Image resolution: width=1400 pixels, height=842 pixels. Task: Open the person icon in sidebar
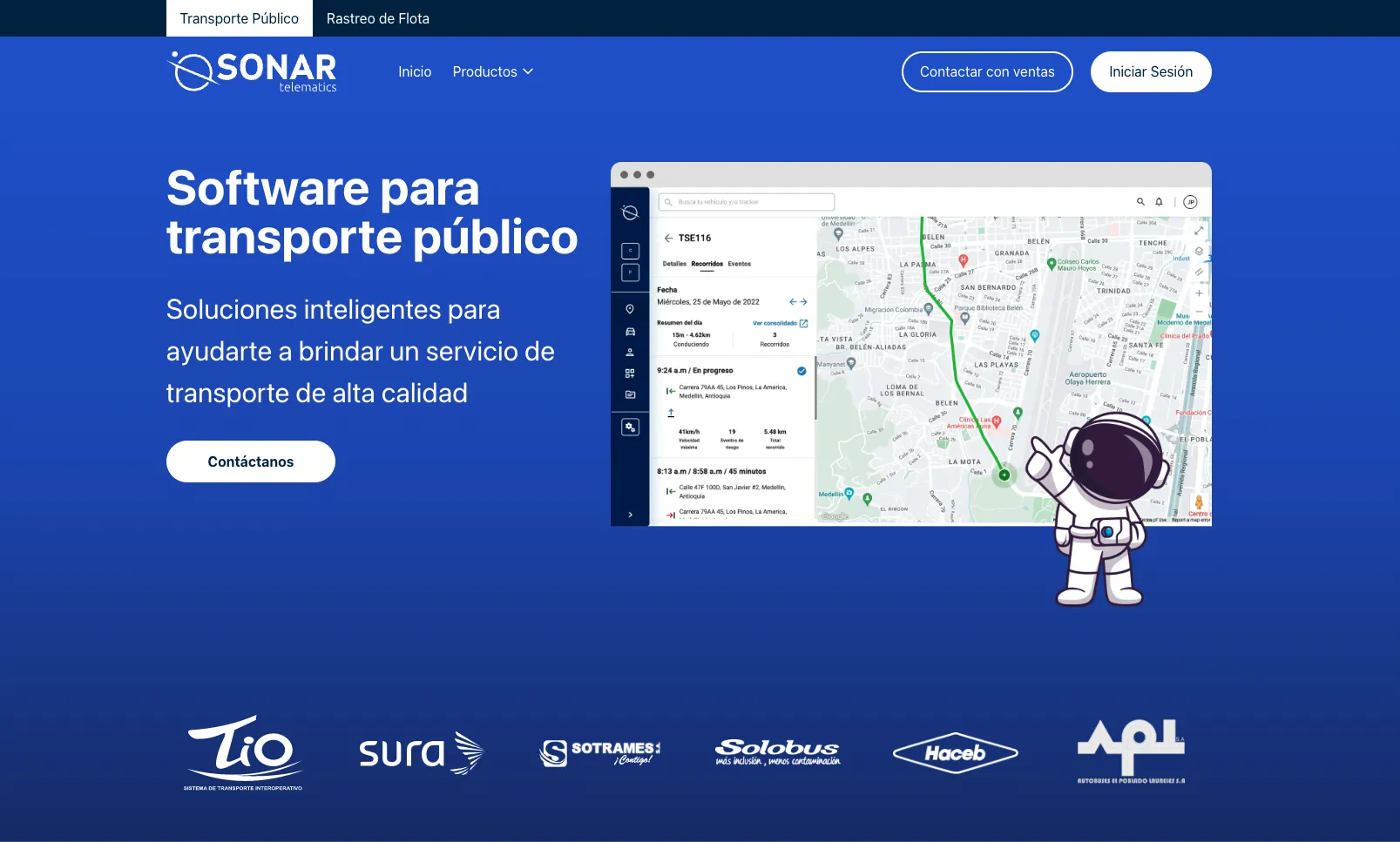630,353
